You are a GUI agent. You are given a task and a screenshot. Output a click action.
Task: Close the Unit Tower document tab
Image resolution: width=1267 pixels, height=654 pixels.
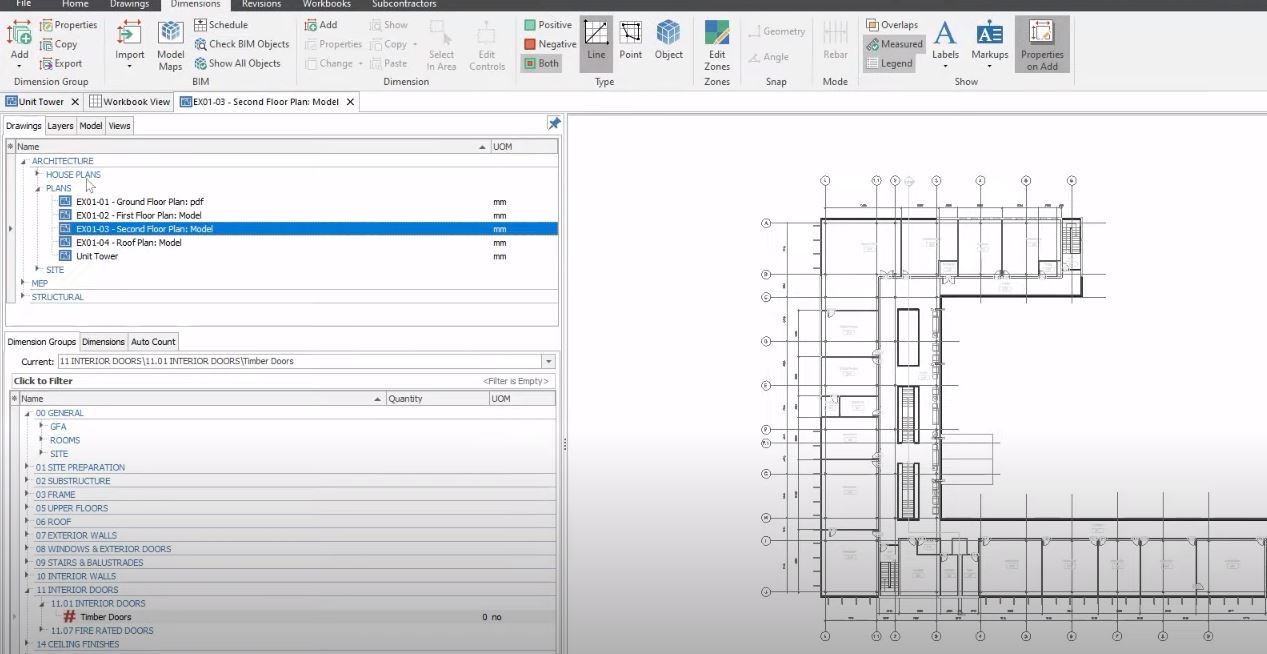click(x=75, y=102)
